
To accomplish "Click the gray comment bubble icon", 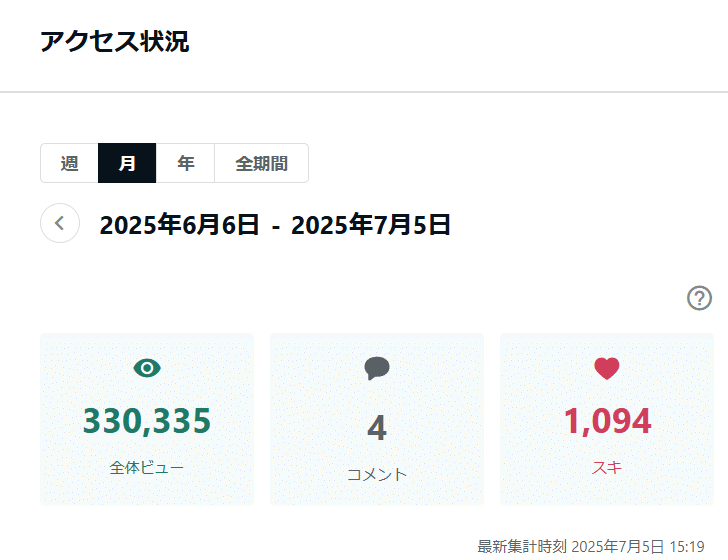I will 377,368.
